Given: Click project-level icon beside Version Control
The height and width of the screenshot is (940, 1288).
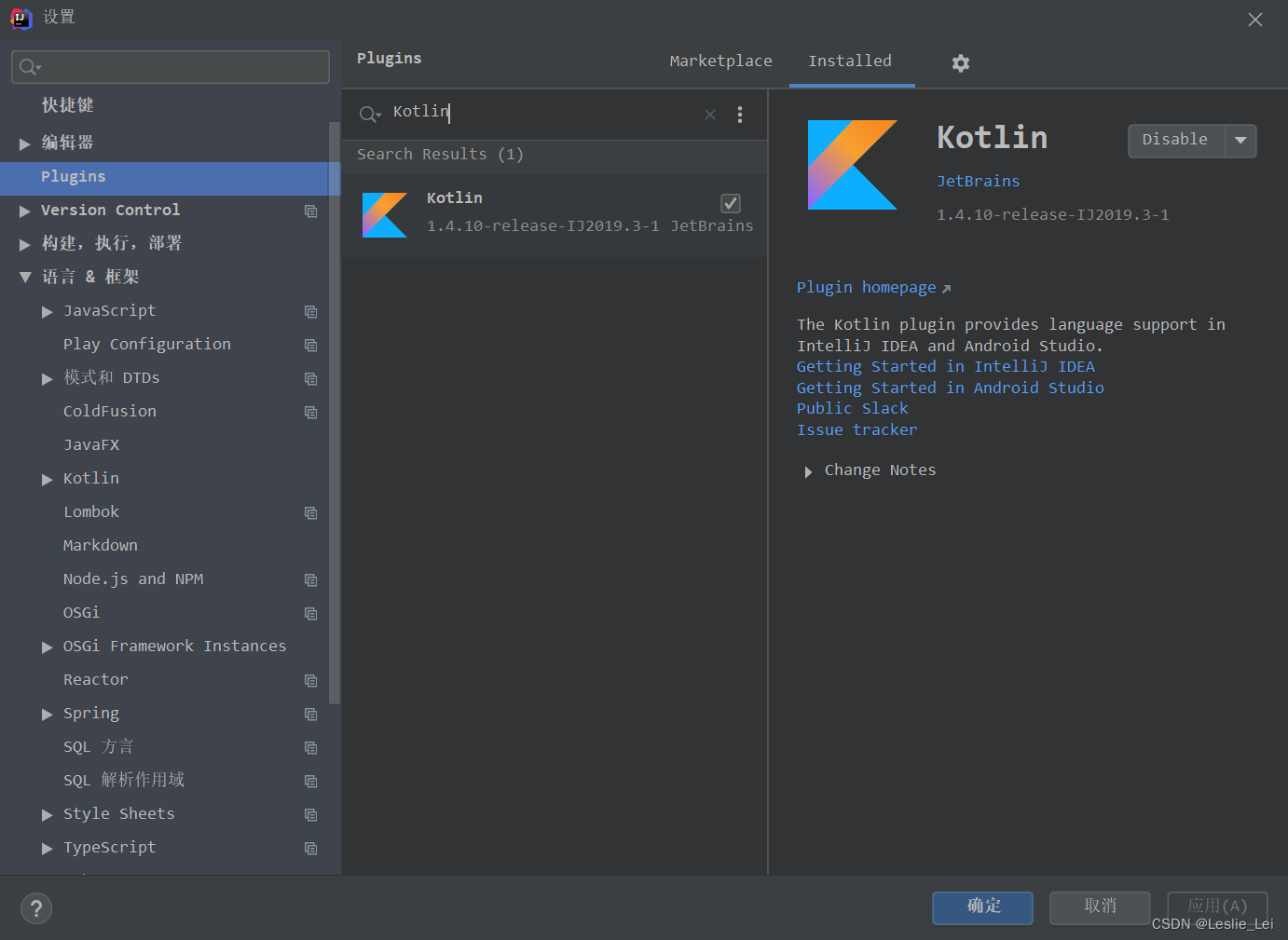Looking at the screenshot, I should tap(311, 211).
